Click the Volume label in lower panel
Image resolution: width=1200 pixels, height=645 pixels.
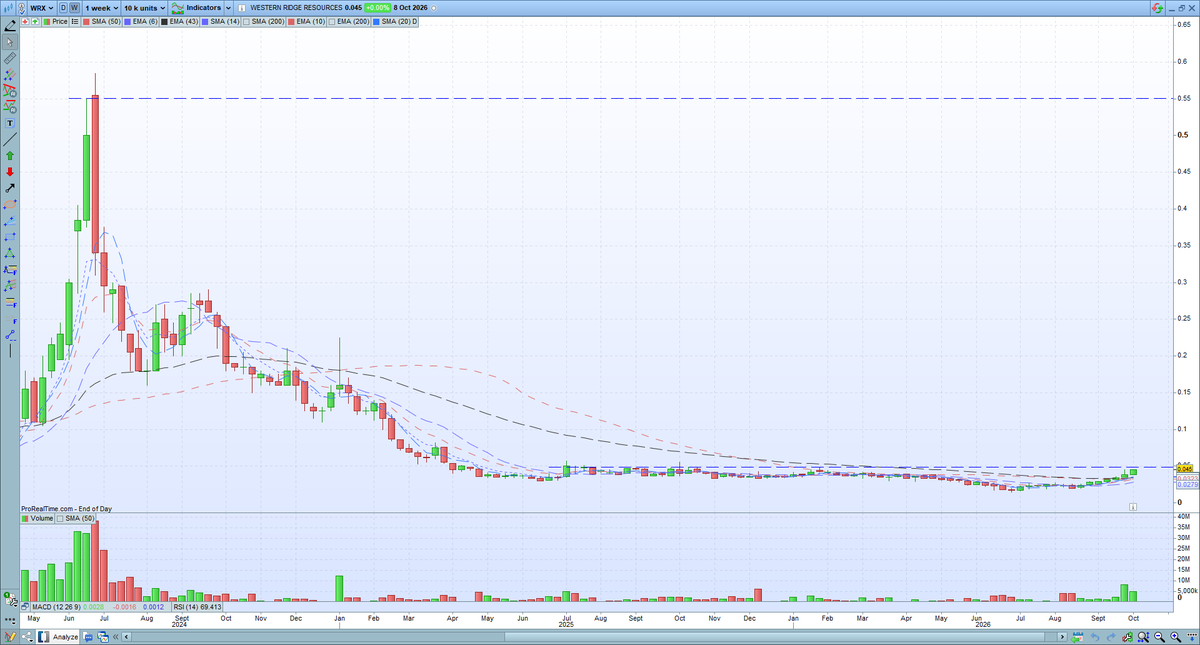pyautogui.click(x=38, y=519)
